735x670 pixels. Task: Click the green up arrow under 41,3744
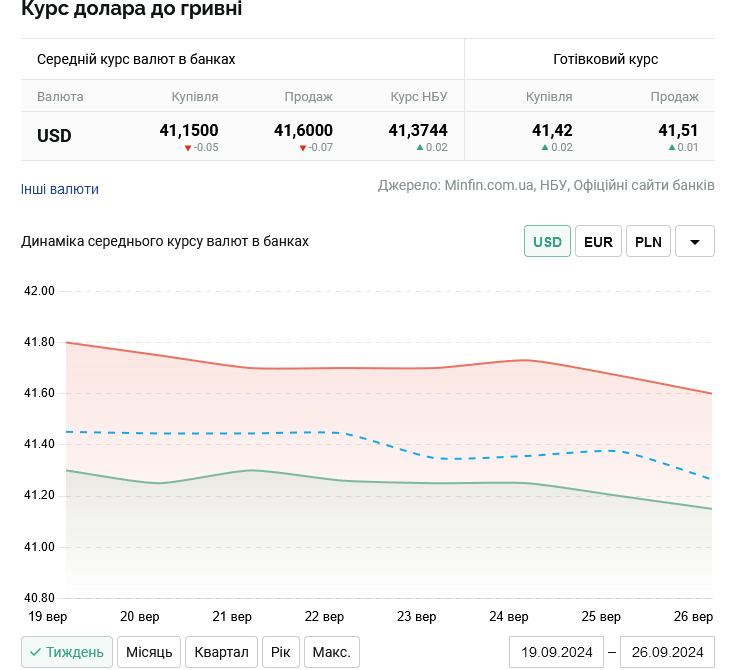420,148
